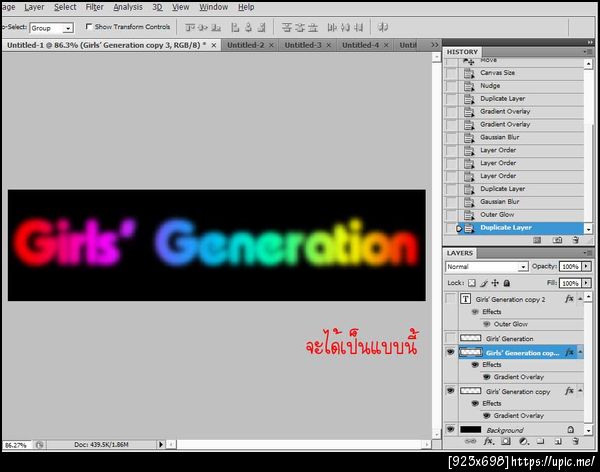Click Delete layer trash icon in Layers panel
600x472 pixels.
pos(576,441)
